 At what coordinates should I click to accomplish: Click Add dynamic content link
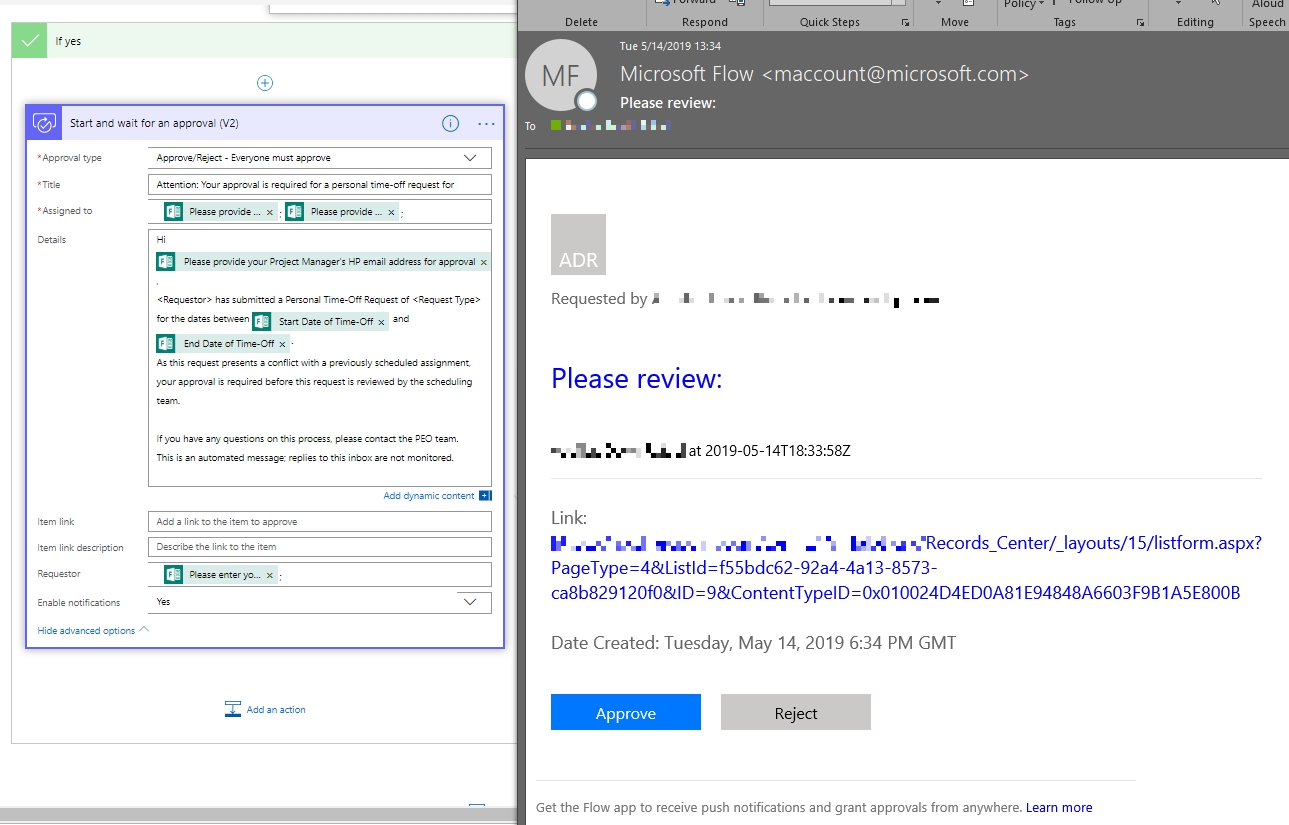(429, 496)
